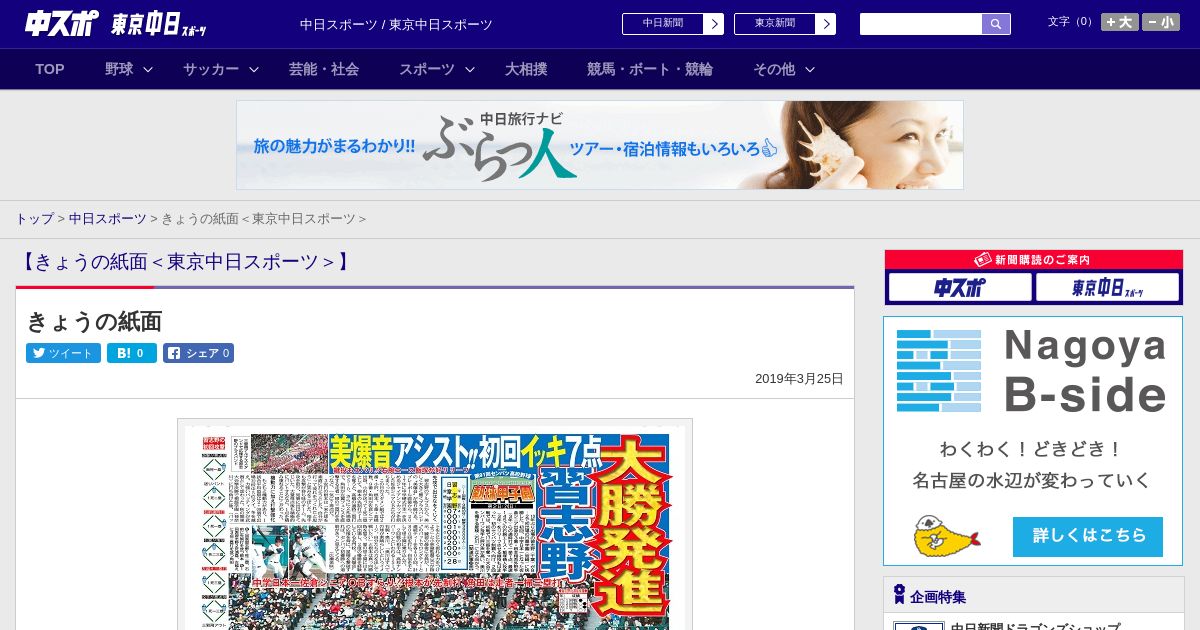Focus the site search input field
Viewport: 1200px width, 630px height.
[x=921, y=24]
